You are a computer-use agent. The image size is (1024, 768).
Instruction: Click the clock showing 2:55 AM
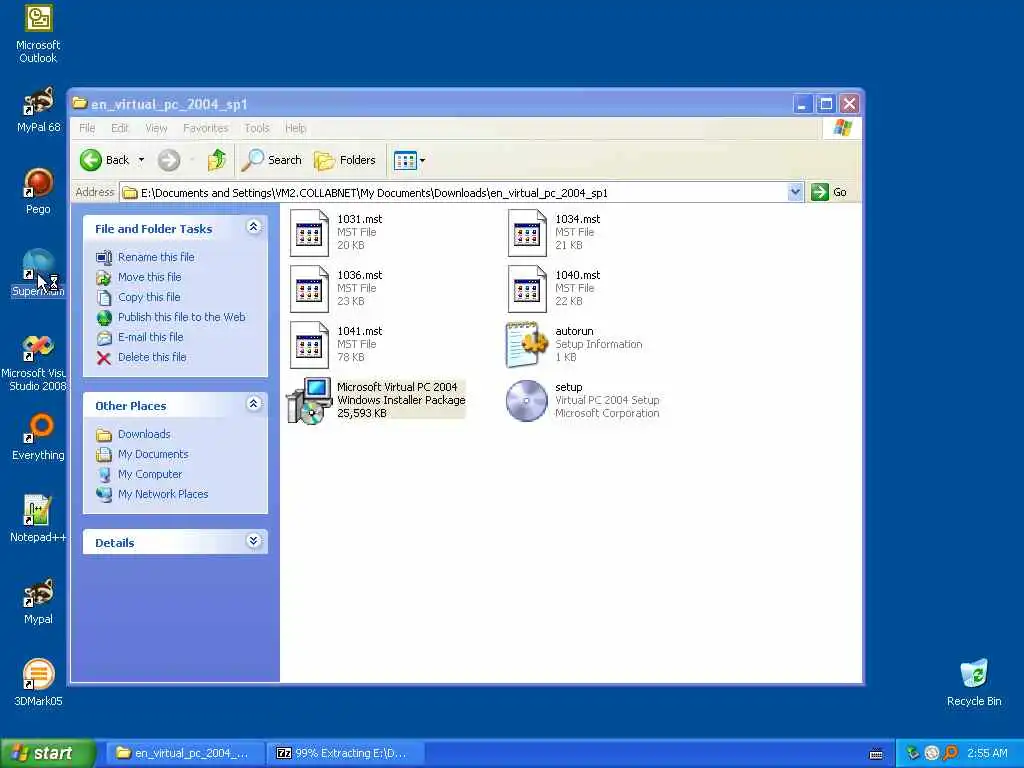pyautogui.click(x=987, y=753)
